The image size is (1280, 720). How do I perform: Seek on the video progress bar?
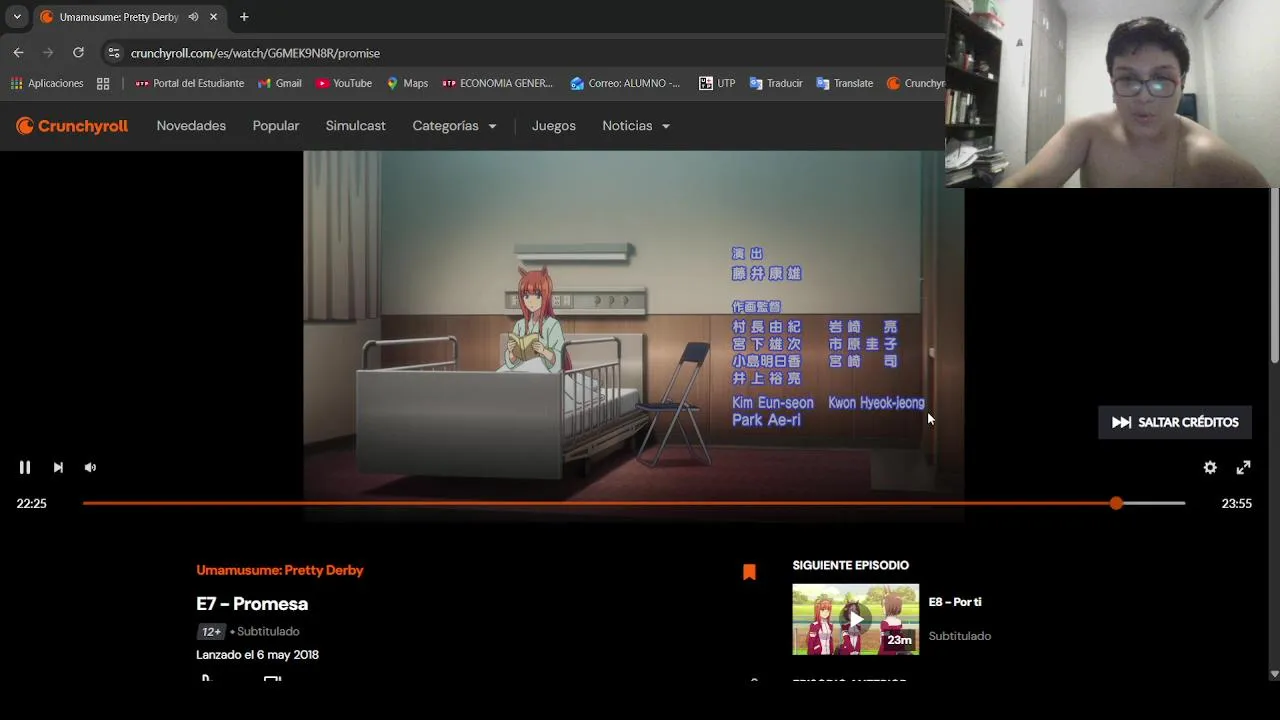tap(634, 503)
